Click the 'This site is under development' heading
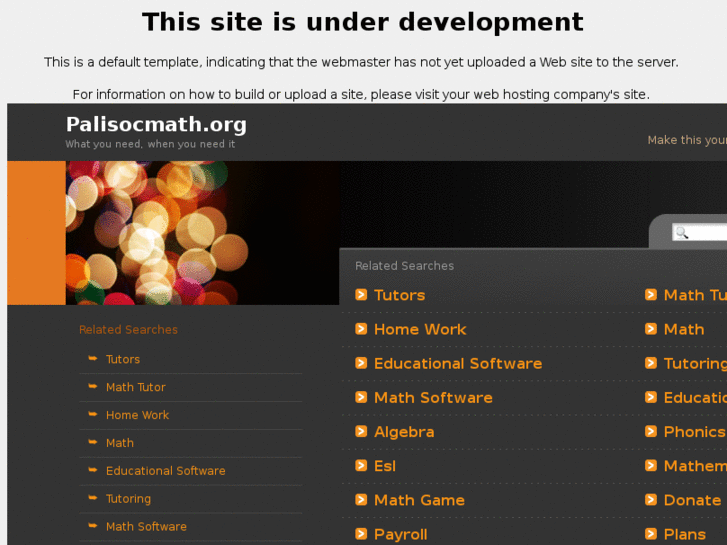The width and height of the screenshot is (727, 545). point(363,22)
